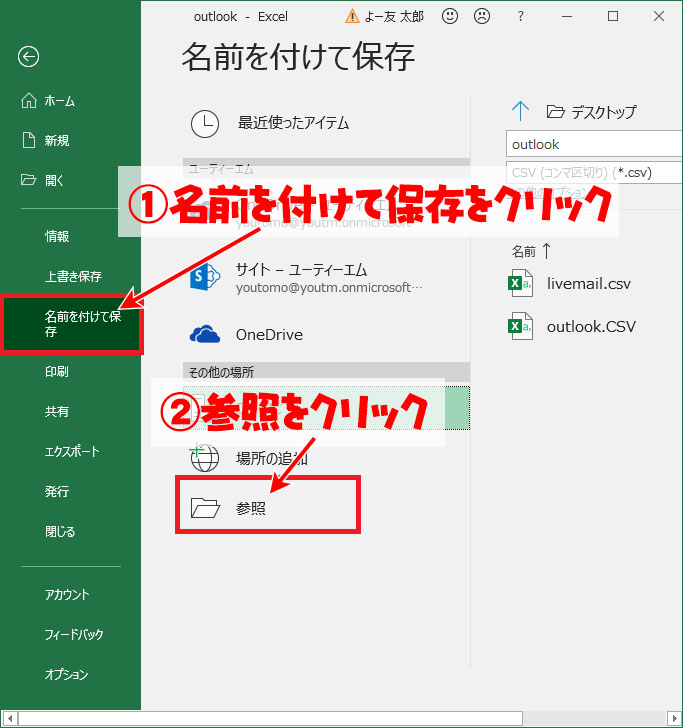Viewport: 683px width, 728px height.
Task: Click the livemail.csv Excel file icon
Action: tap(520, 283)
